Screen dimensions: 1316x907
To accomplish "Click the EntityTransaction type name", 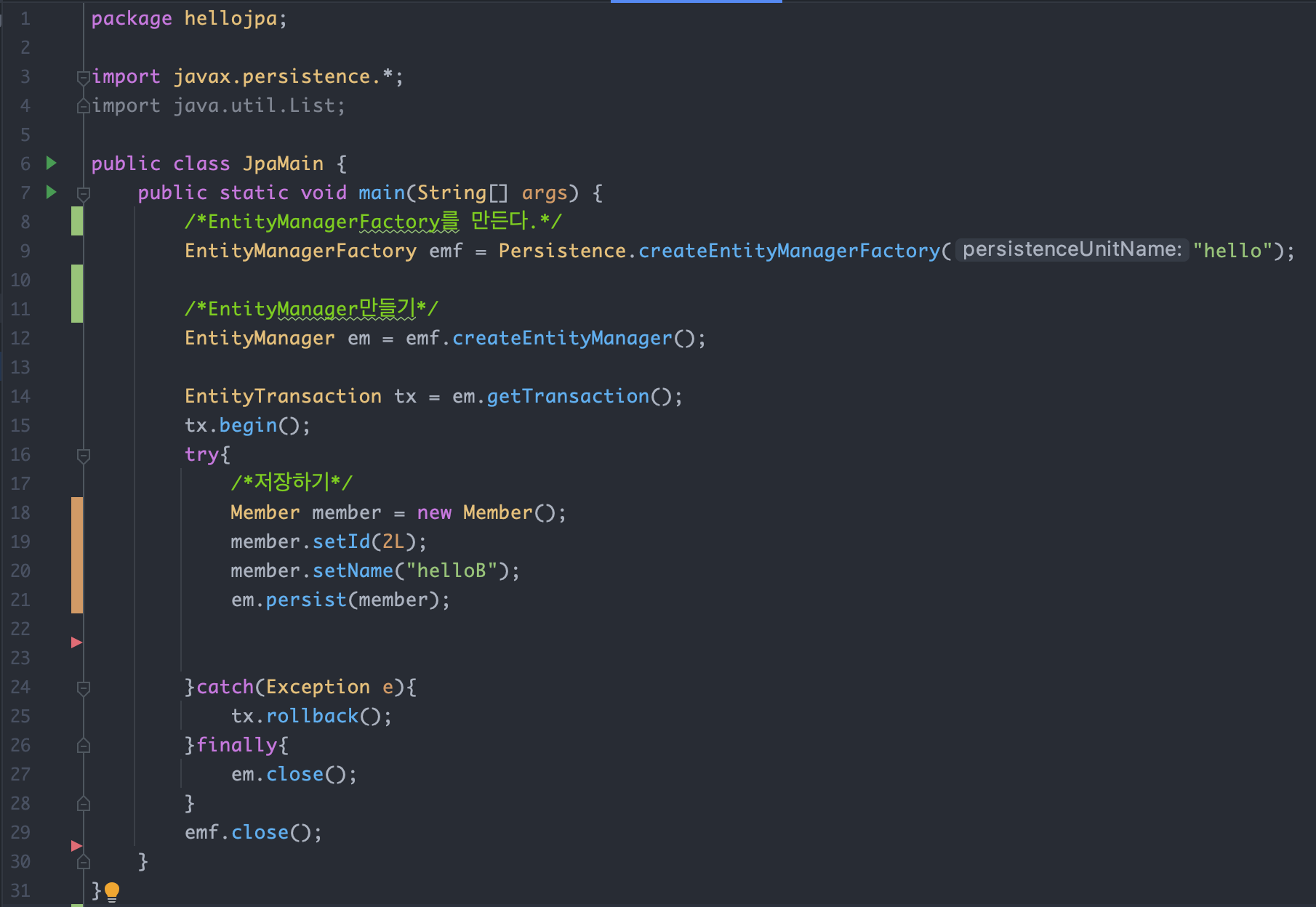I will 283,396.
